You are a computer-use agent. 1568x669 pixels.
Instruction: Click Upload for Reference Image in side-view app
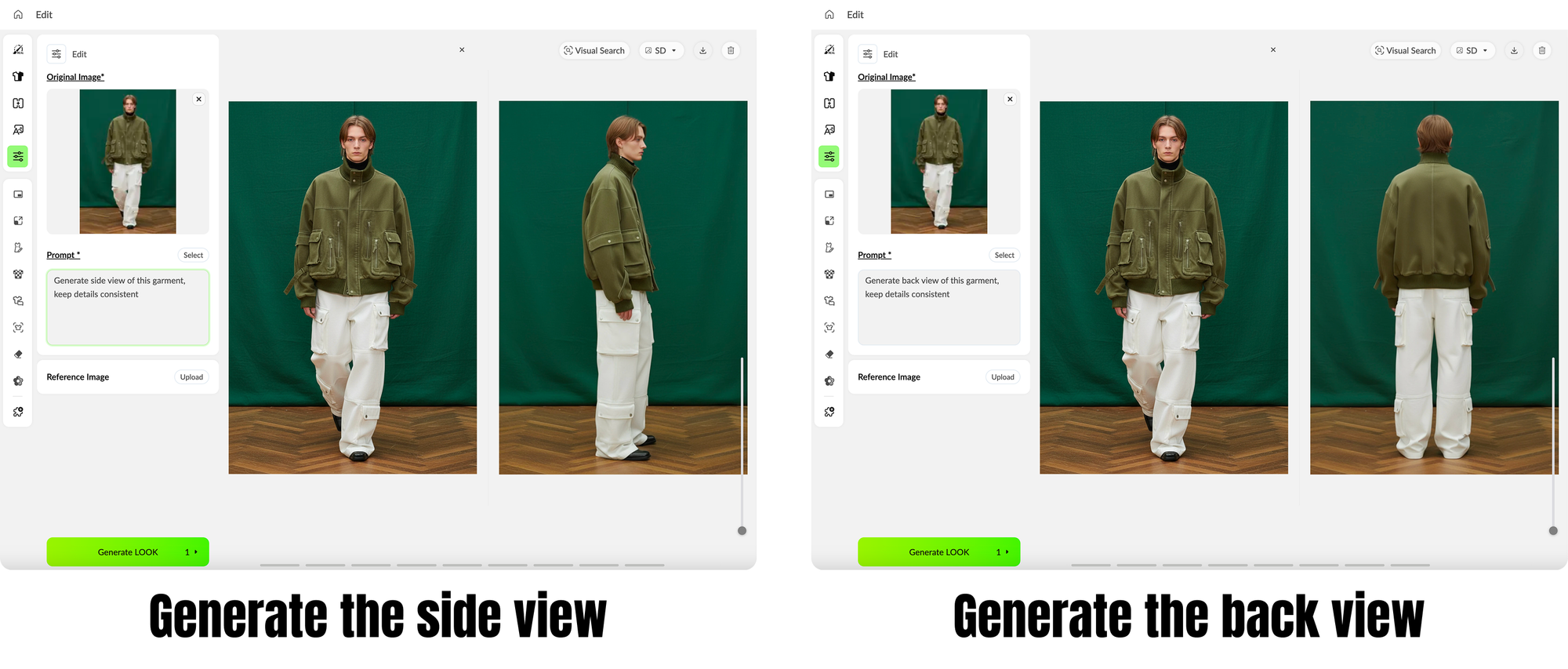[191, 377]
